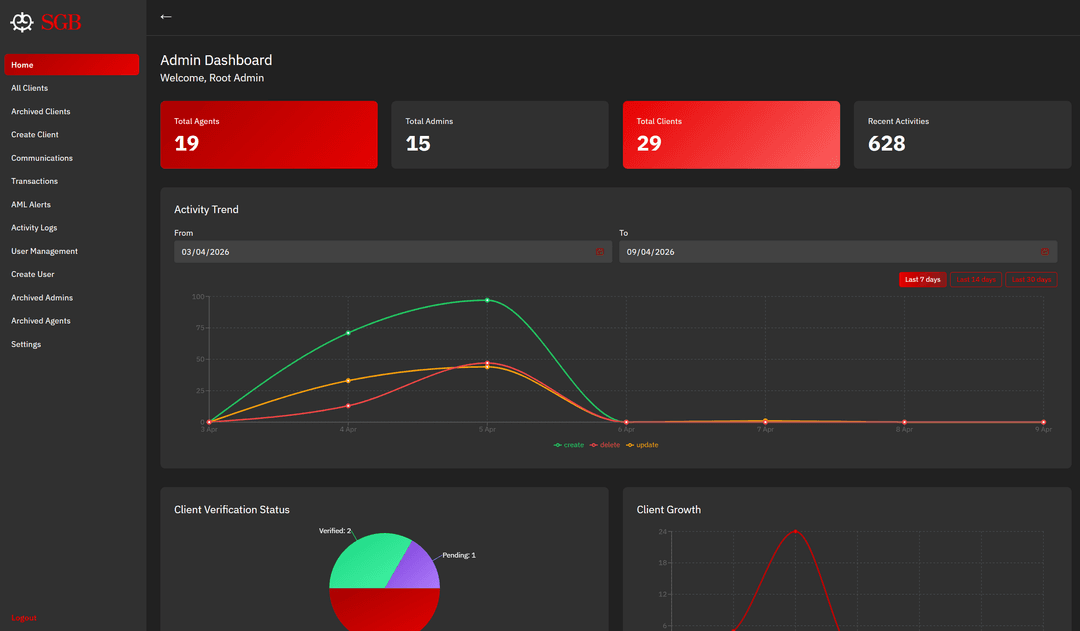This screenshot has height=631, width=1080.
Task: Open the Total Clients card
Action: click(x=731, y=135)
